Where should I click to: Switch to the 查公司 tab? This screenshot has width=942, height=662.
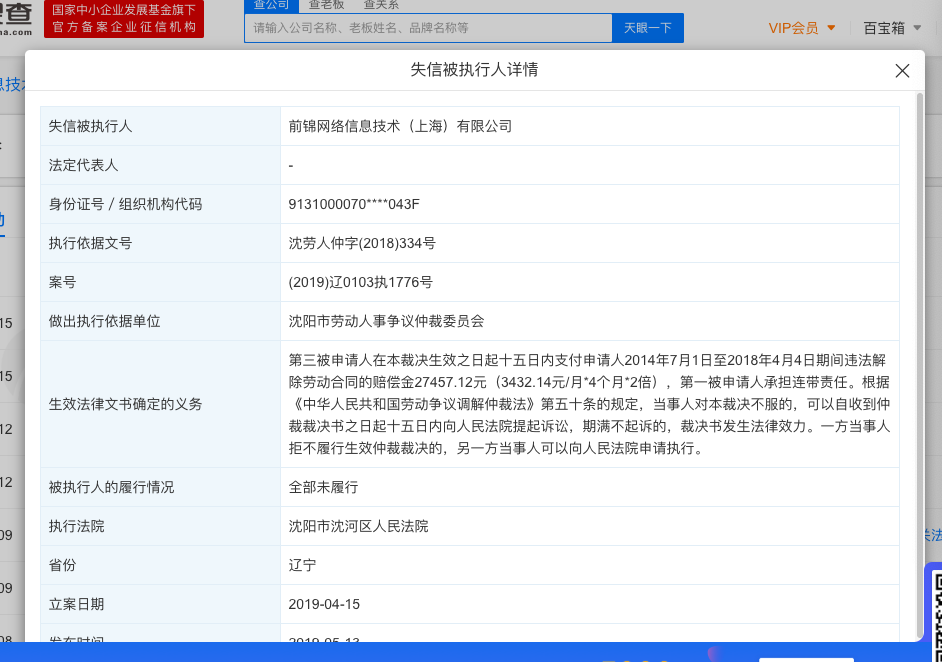[x=271, y=5]
